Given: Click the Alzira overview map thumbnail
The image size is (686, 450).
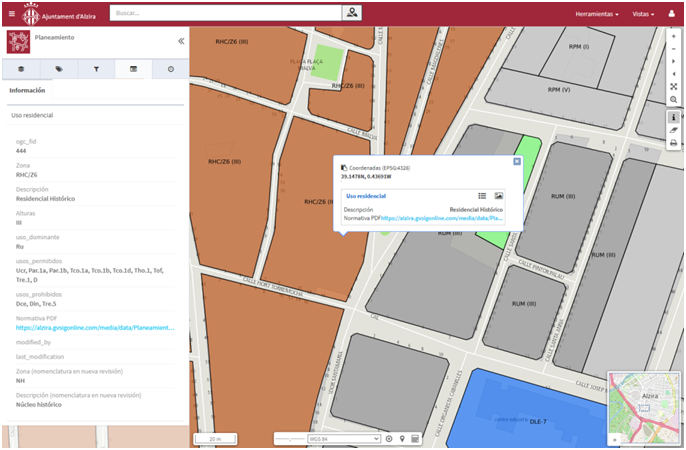Looking at the screenshot, I should 643,408.
